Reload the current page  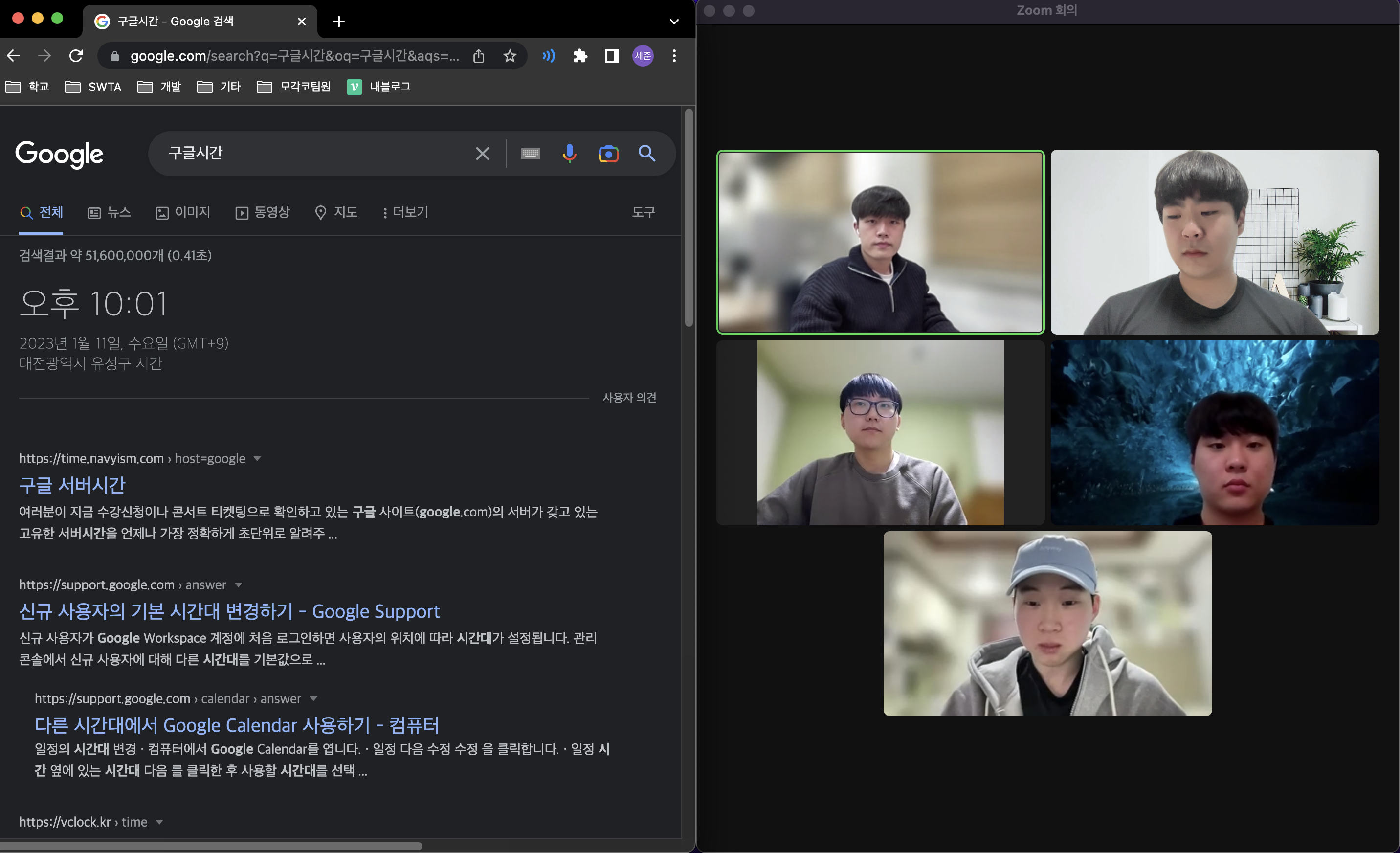tap(76, 56)
